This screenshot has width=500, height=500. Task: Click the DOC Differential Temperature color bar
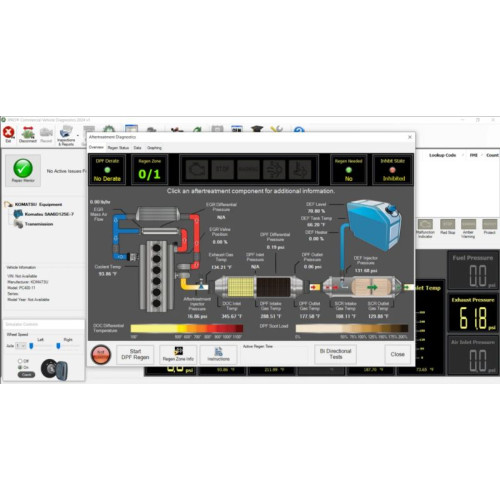(x=187, y=329)
